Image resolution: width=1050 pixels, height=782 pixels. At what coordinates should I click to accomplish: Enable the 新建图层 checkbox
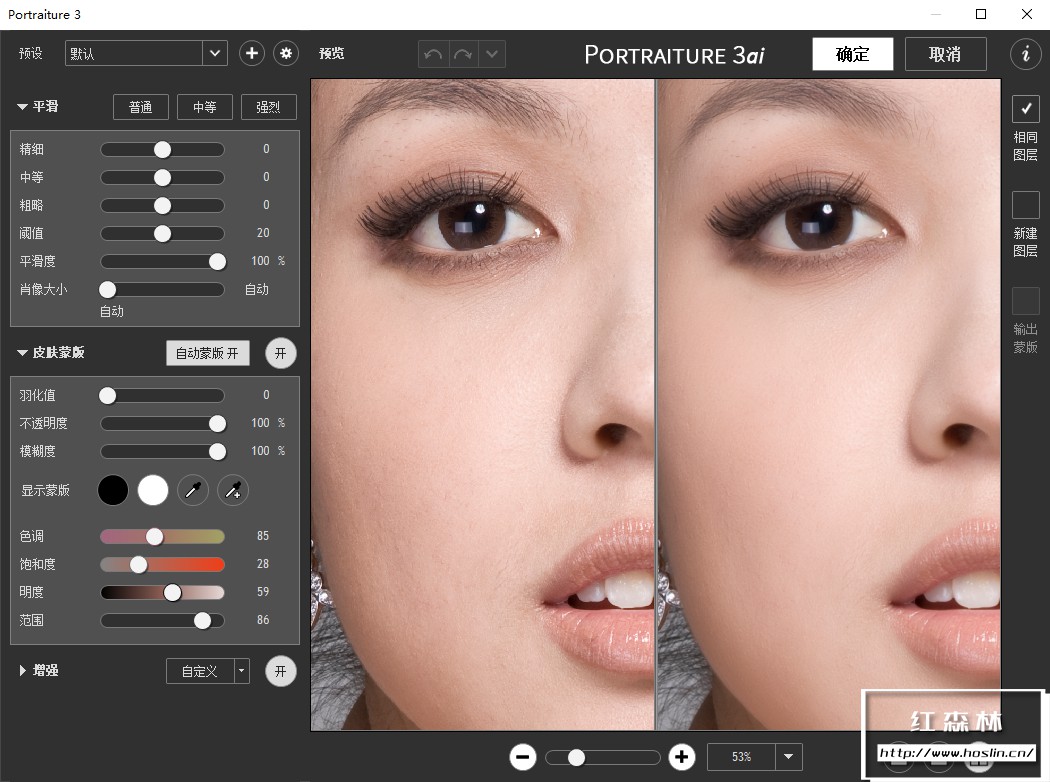[x=1025, y=205]
